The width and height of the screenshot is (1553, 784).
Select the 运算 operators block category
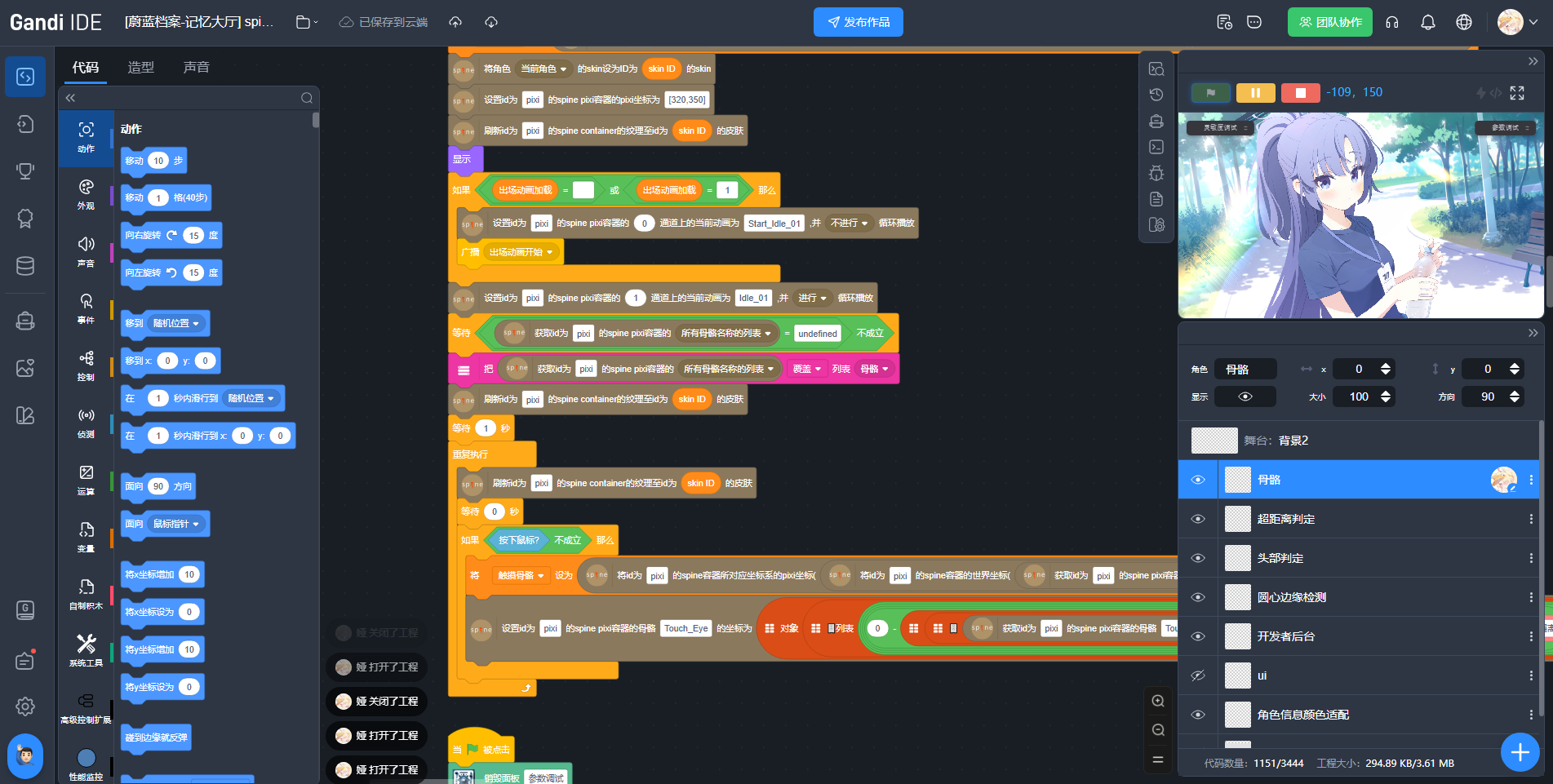(86, 481)
